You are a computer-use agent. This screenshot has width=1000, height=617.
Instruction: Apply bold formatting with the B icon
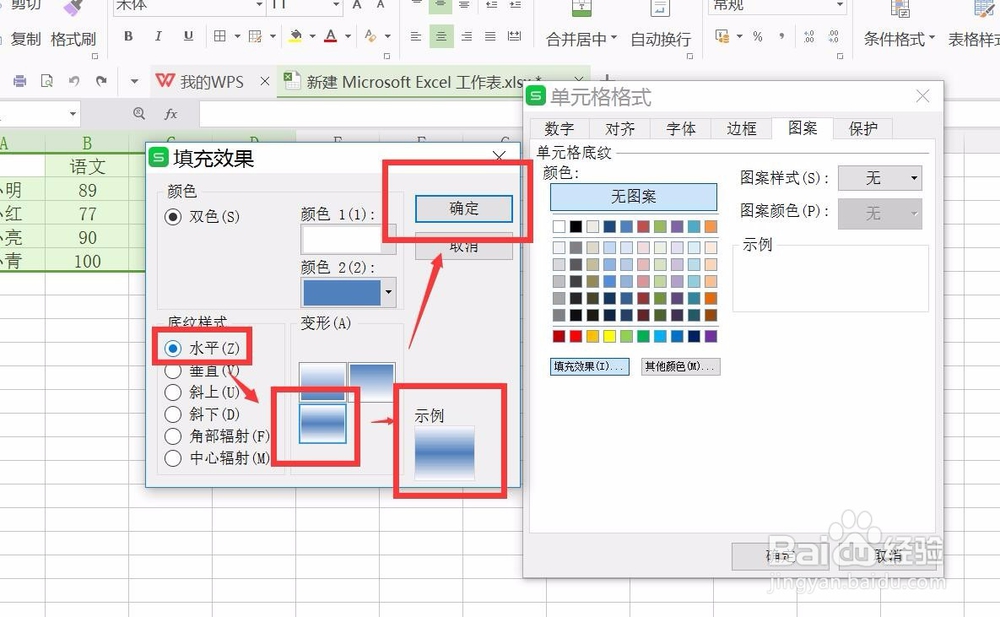128,36
